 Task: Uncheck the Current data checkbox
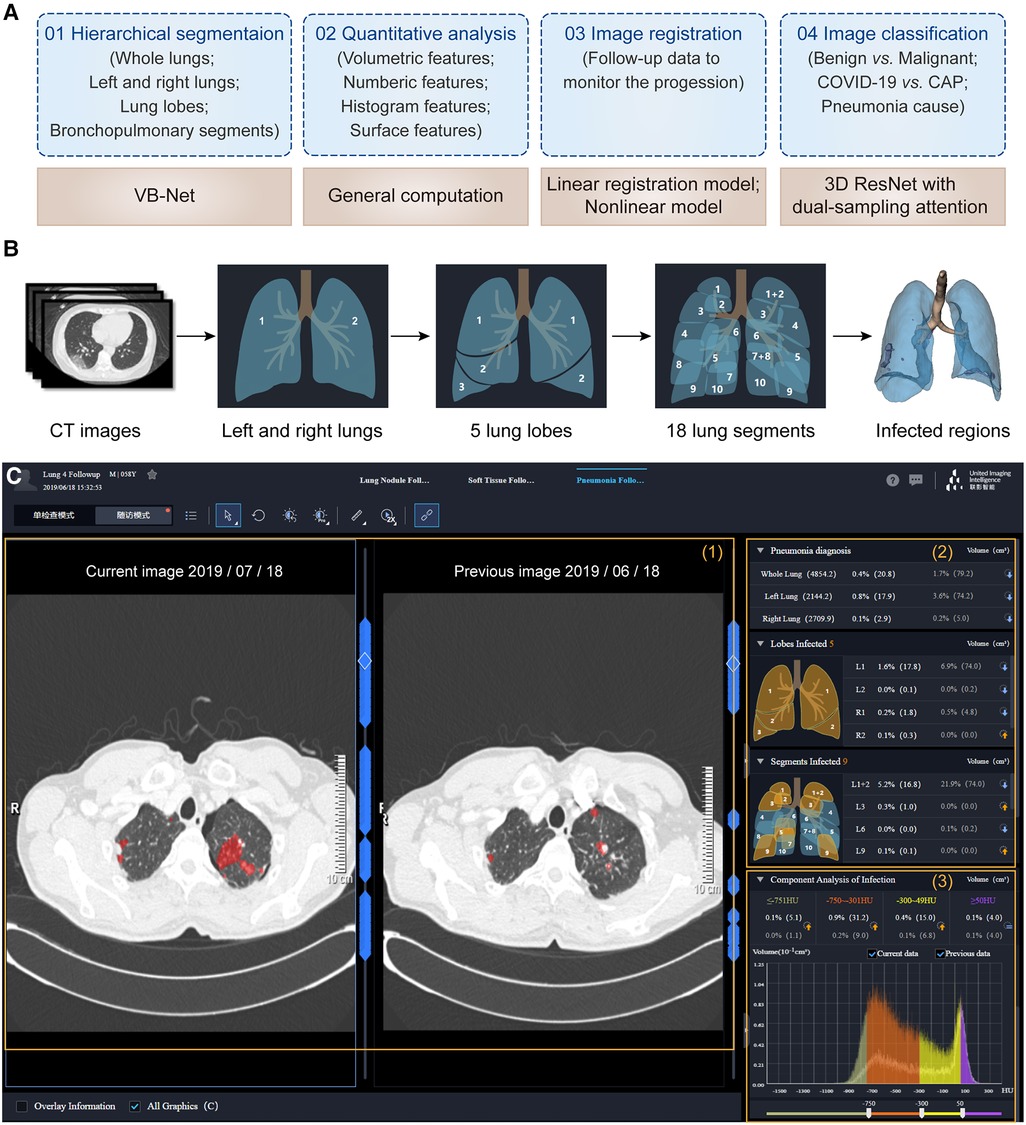tap(872, 954)
